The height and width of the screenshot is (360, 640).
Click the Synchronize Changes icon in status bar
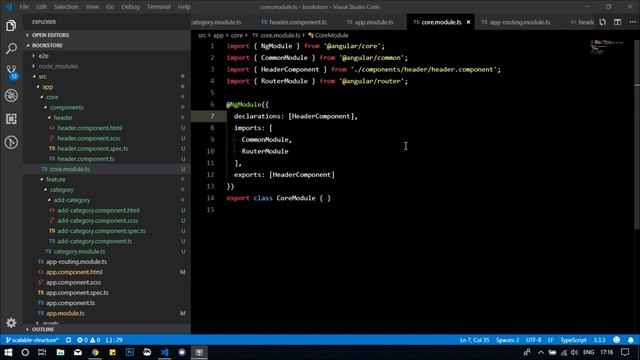pos(68,340)
